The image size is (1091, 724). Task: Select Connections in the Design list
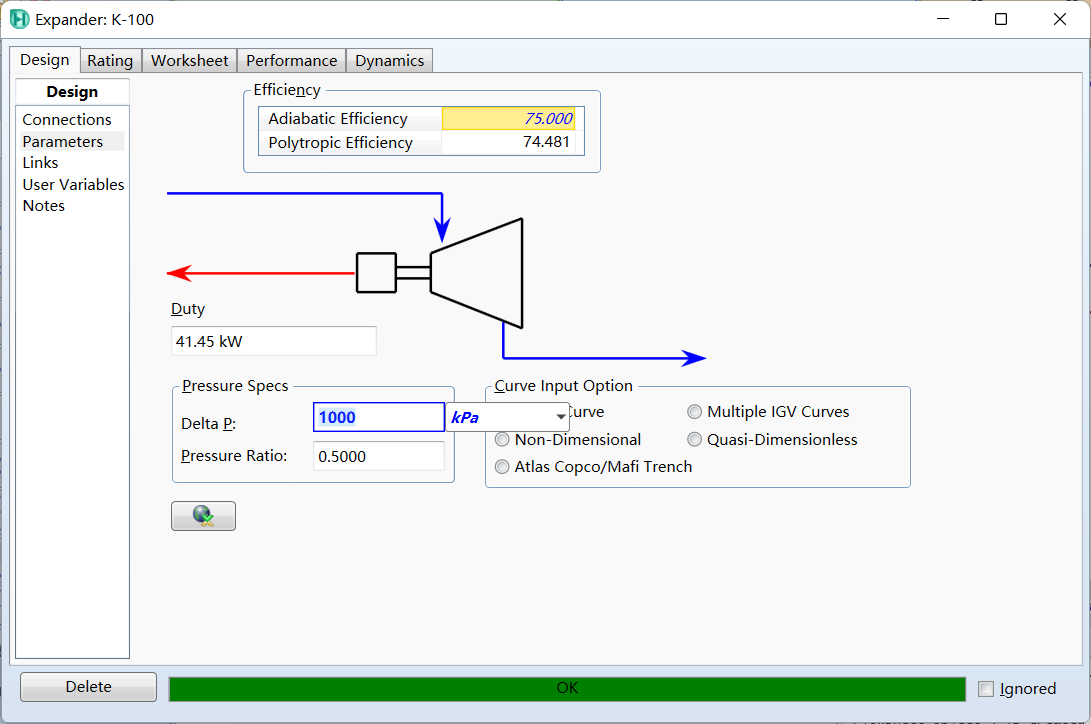coord(67,120)
